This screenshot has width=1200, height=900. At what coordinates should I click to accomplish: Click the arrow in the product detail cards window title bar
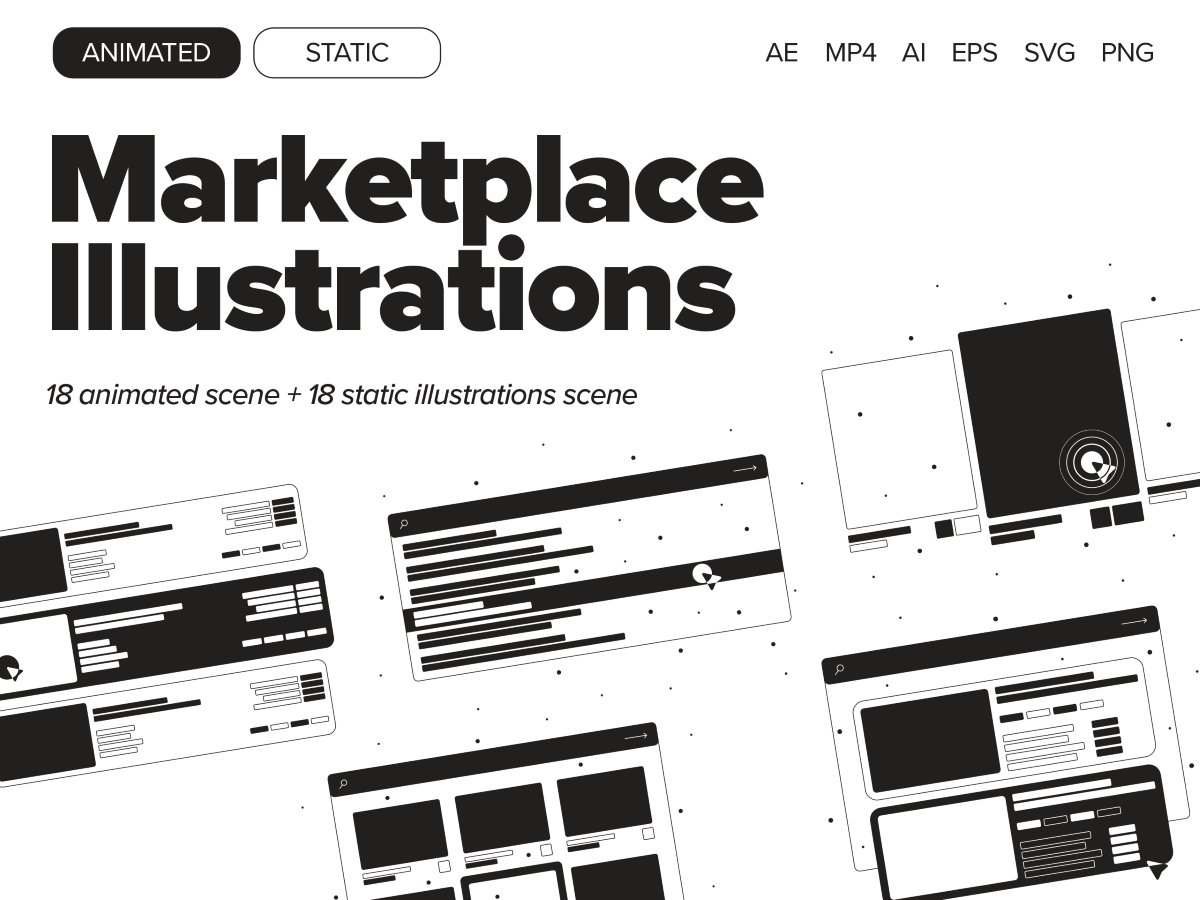[x=1135, y=621]
